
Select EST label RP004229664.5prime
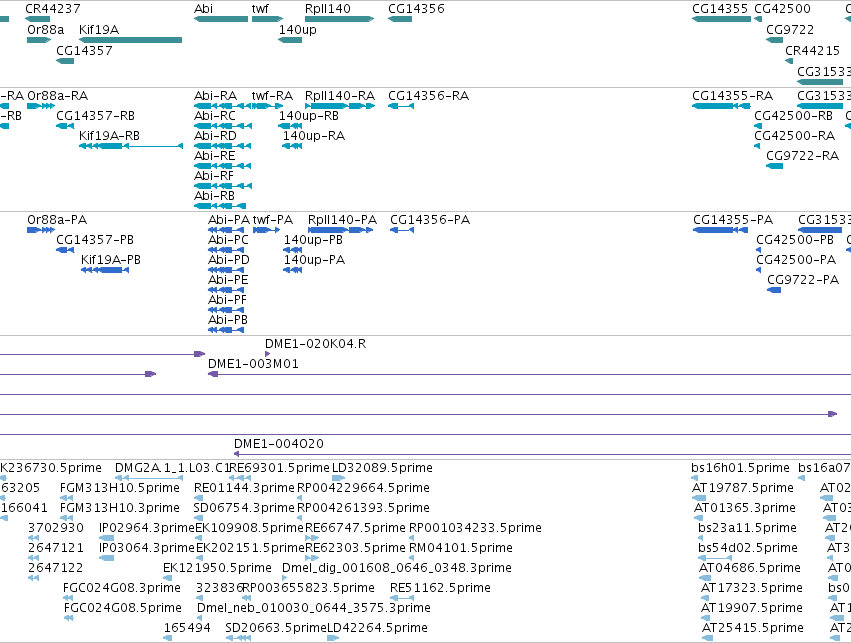(x=364, y=488)
